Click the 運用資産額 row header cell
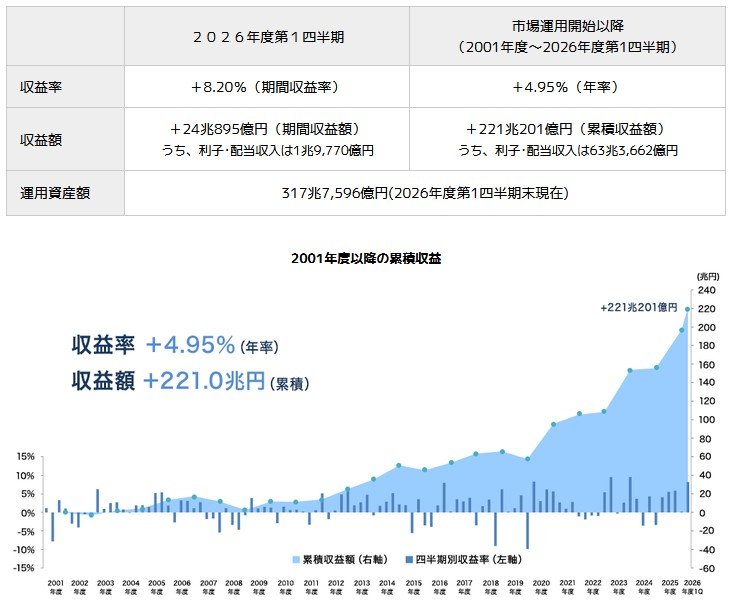This screenshot has height=600, width=735. coord(66,193)
